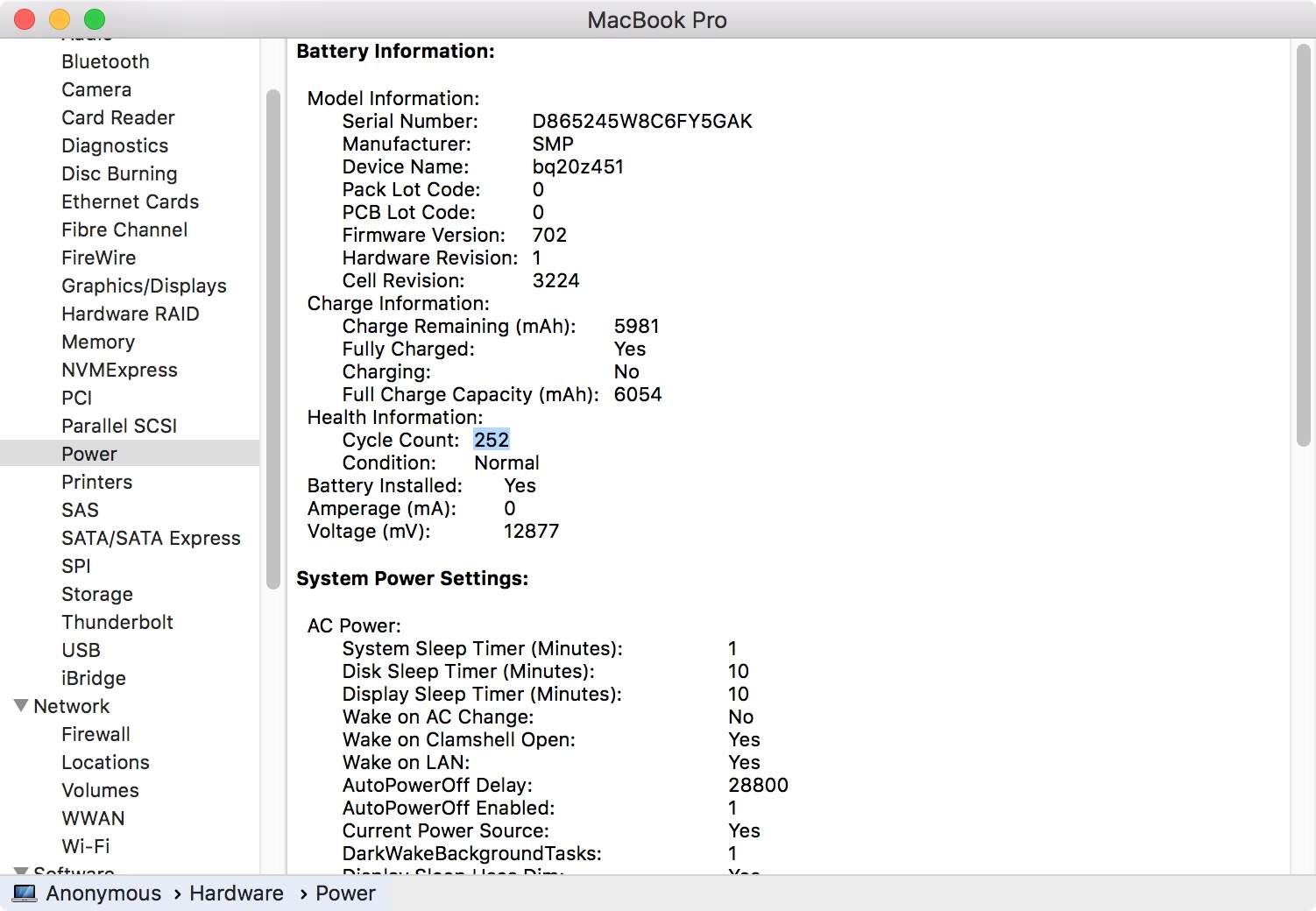Click the Wake on Clamshell Open label
This screenshot has width=1316, height=911.
pos(458,739)
